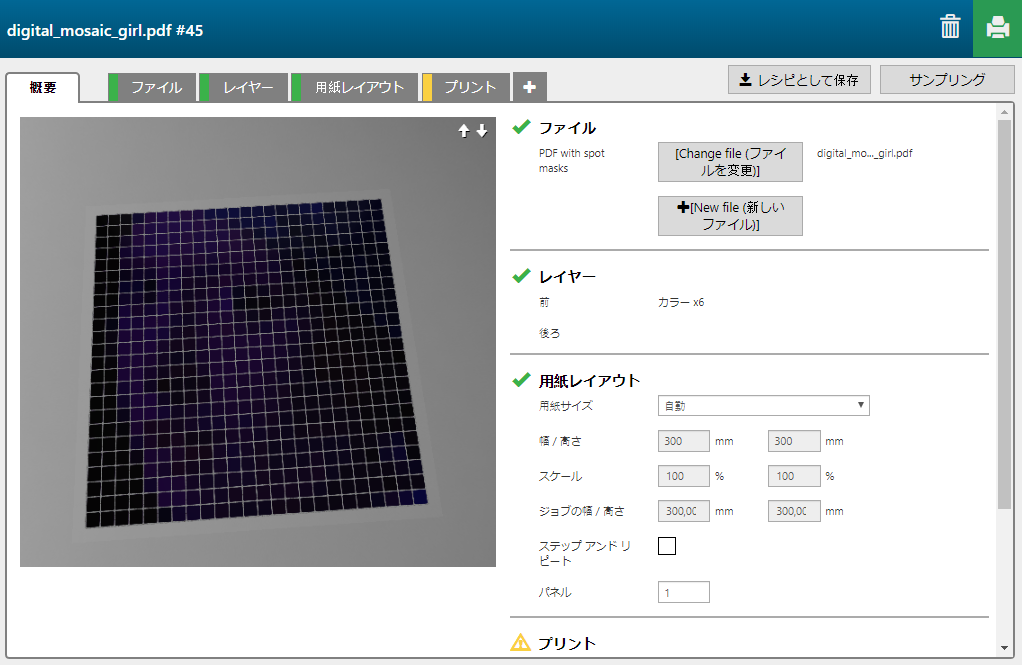This screenshot has height=665, width=1022.
Task: Click the Change file button
Action: [x=730, y=162]
